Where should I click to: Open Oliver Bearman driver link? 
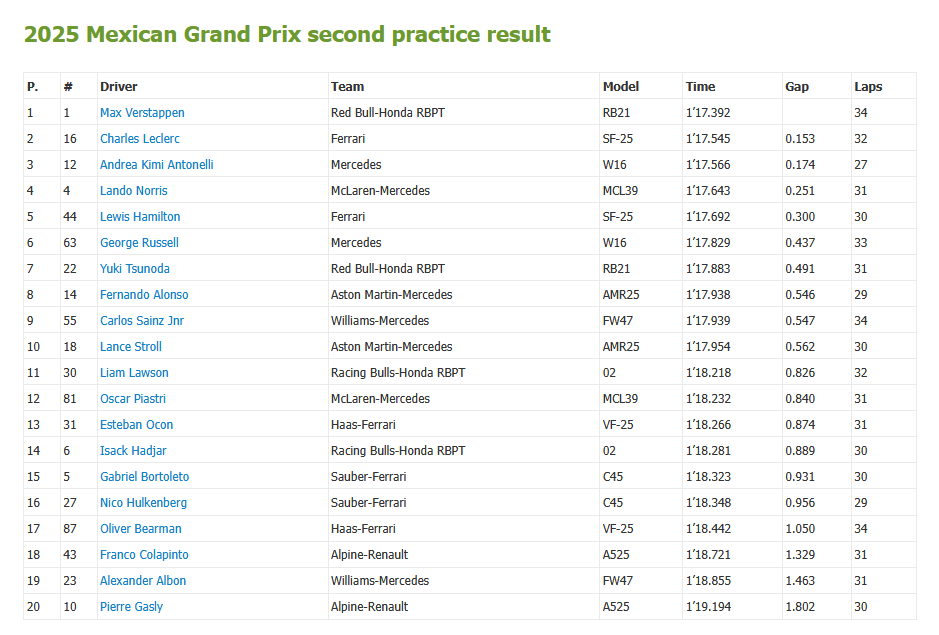pyautogui.click(x=141, y=529)
